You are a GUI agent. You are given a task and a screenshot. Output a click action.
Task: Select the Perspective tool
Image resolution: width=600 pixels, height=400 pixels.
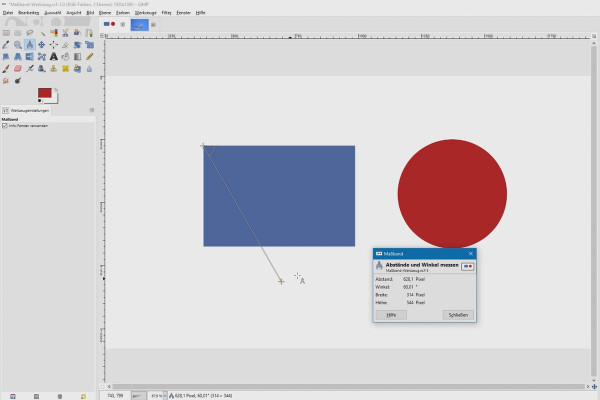point(18,57)
